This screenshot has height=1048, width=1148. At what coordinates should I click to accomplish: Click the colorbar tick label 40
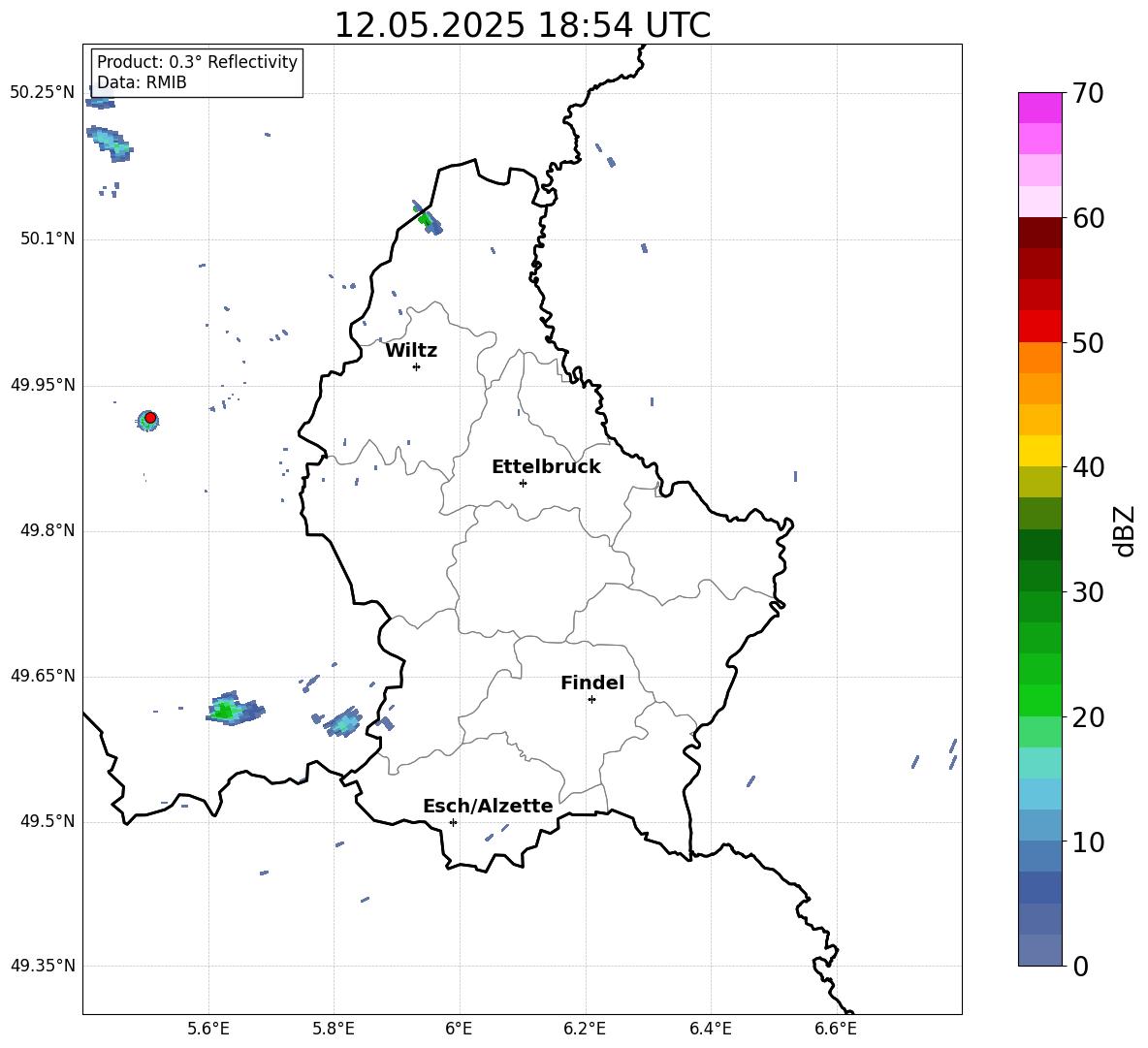[x=1089, y=467]
